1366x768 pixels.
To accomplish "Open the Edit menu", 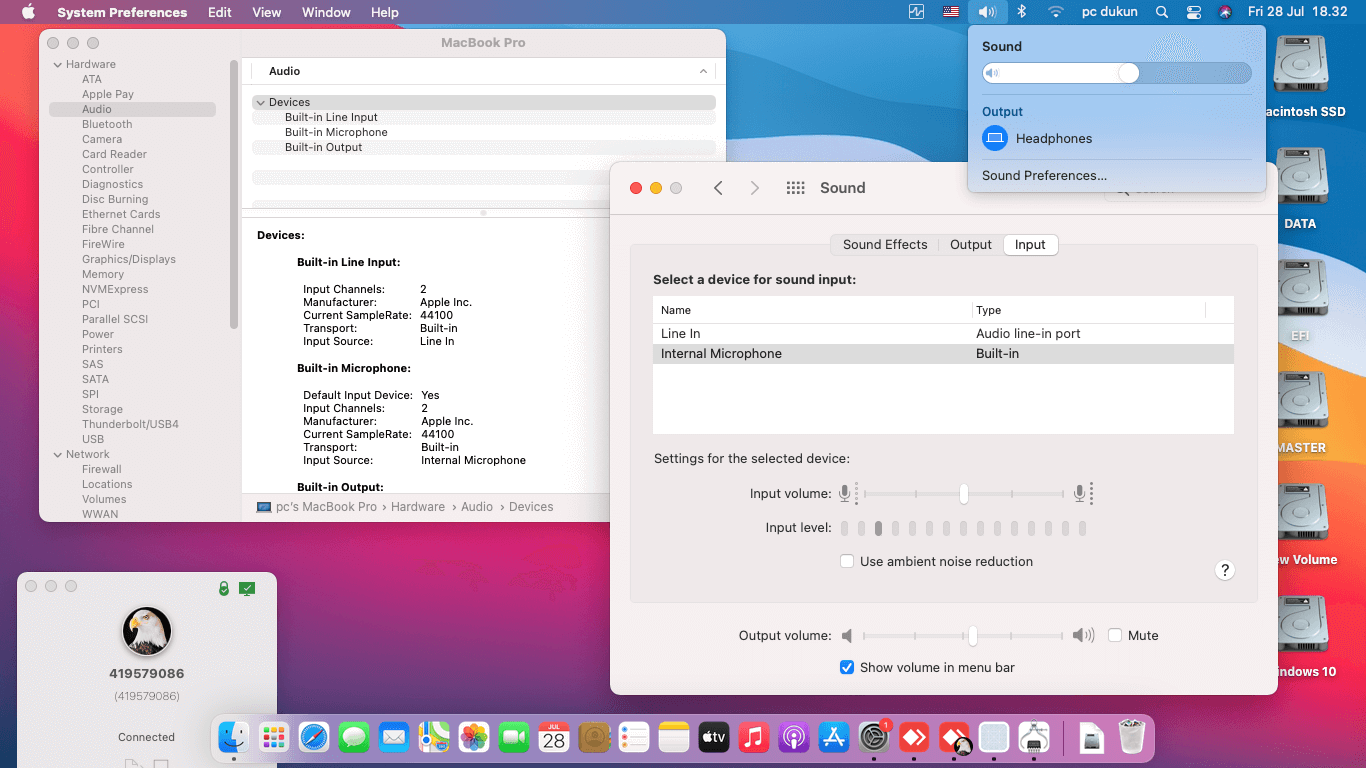I will (x=220, y=12).
